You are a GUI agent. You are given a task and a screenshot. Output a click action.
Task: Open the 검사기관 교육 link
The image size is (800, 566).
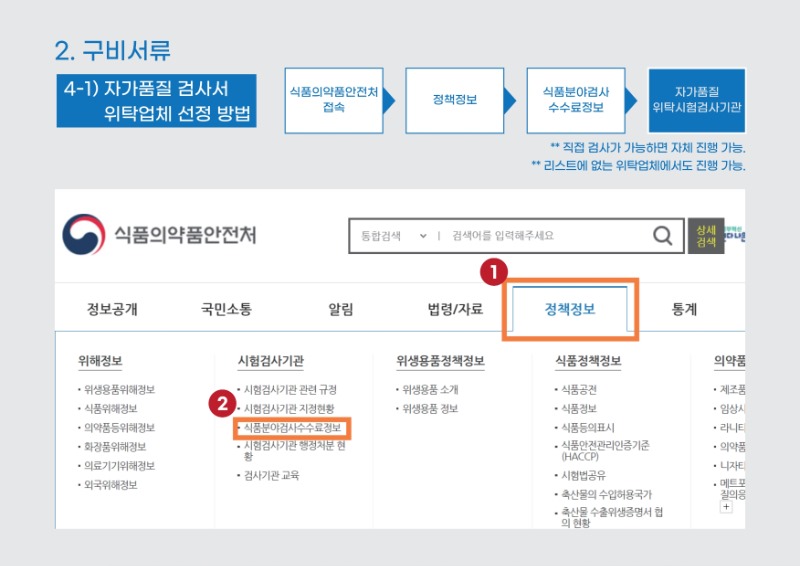tap(271, 475)
